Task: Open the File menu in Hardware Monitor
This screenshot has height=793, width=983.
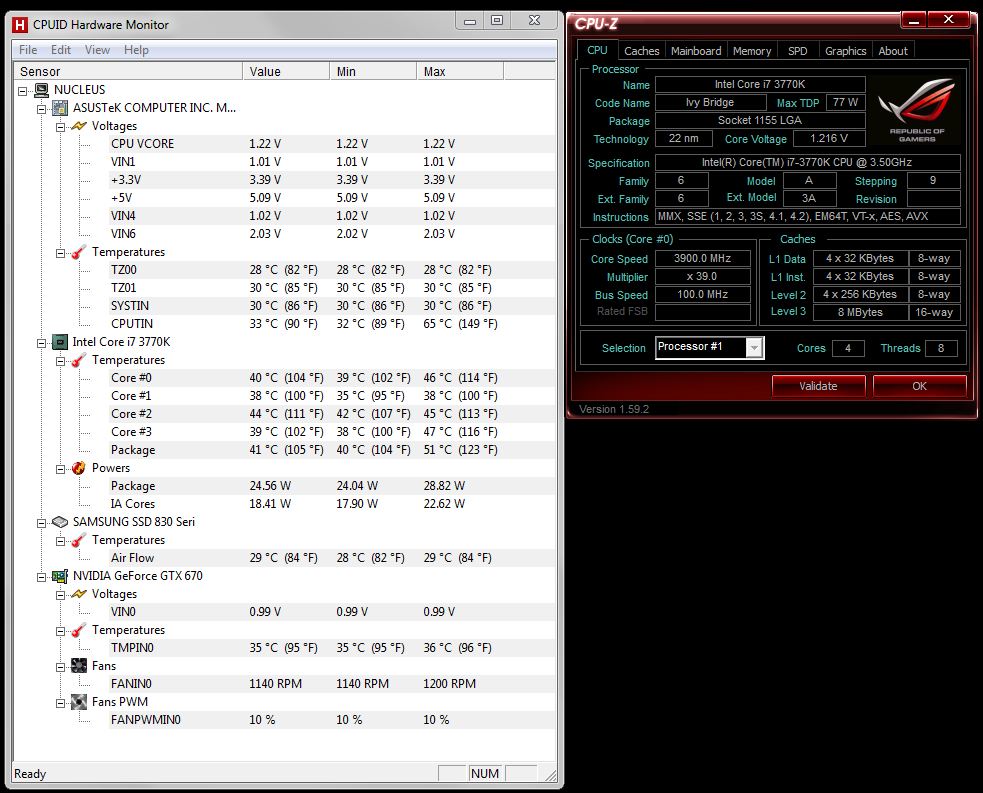Action: click(28, 50)
